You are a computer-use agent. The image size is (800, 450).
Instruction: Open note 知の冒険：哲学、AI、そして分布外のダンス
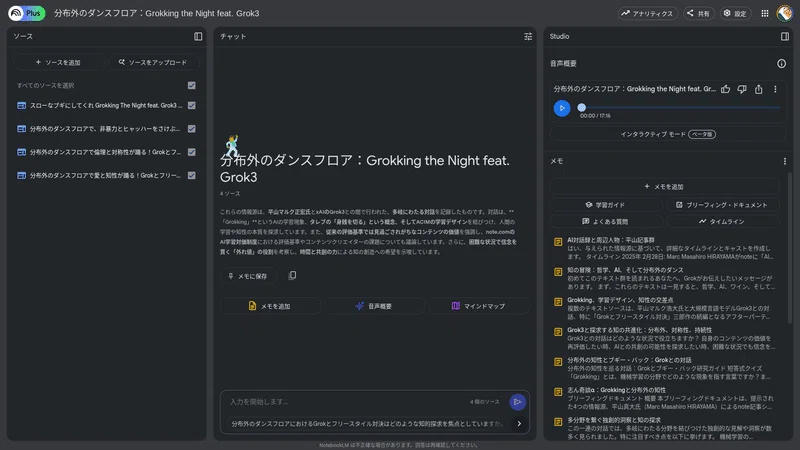(664, 278)
